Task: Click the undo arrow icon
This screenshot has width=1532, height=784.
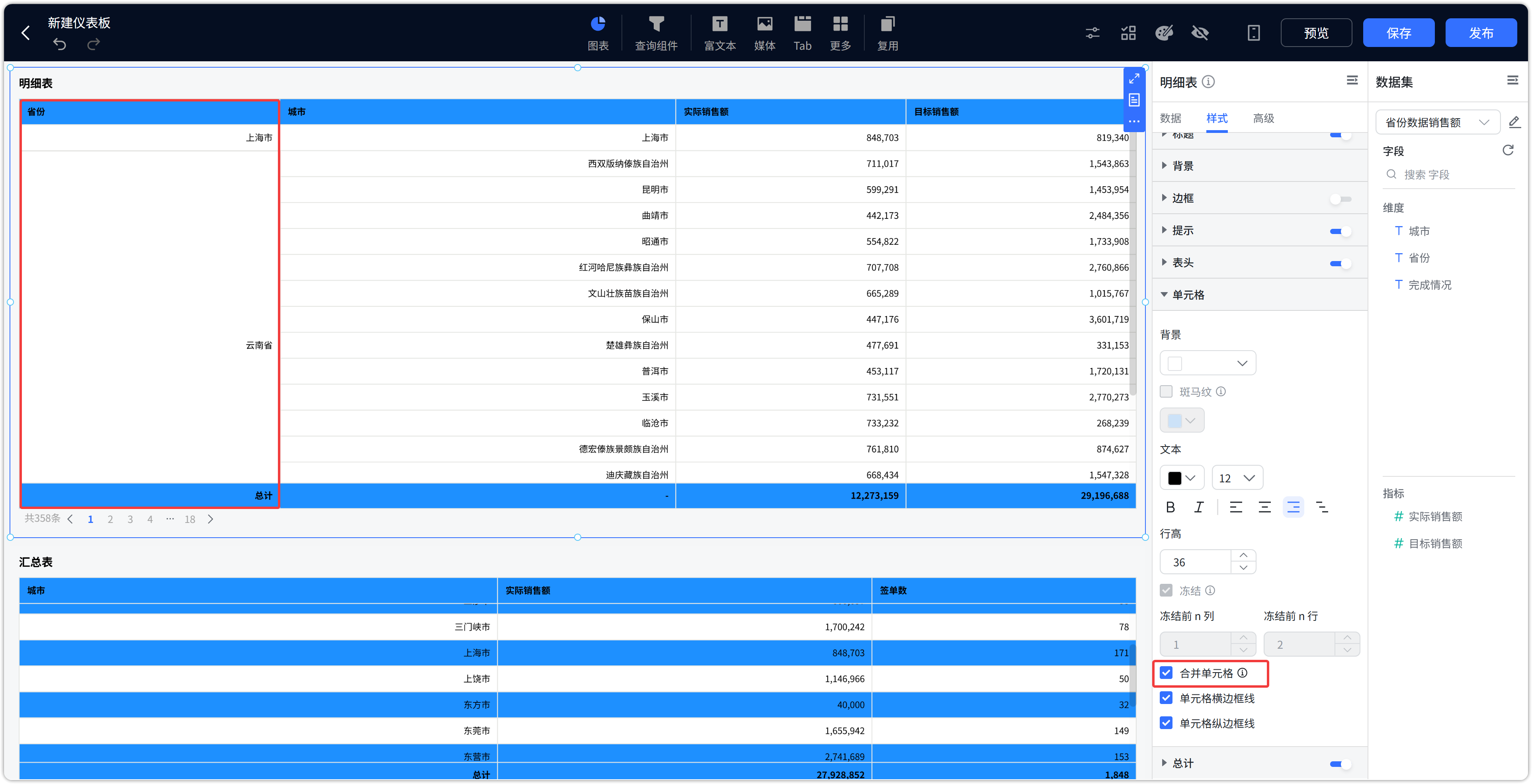Action: (59, 44)
